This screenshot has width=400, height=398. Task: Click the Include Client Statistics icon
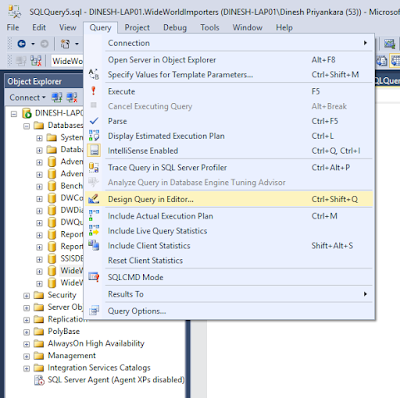pos(94,245)
